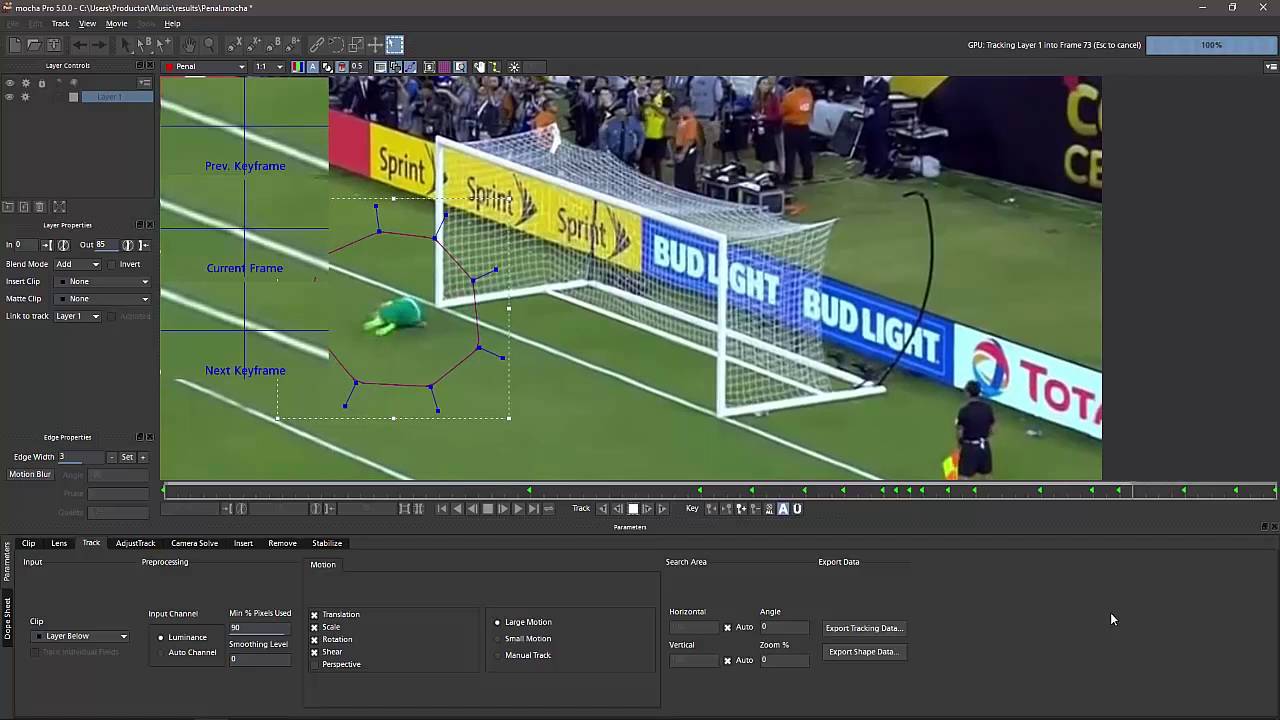Open the 1:1 zoom level dropdown
This screenshot has width=1280, height=720.
pyautogui.click(x=268, y=67)
